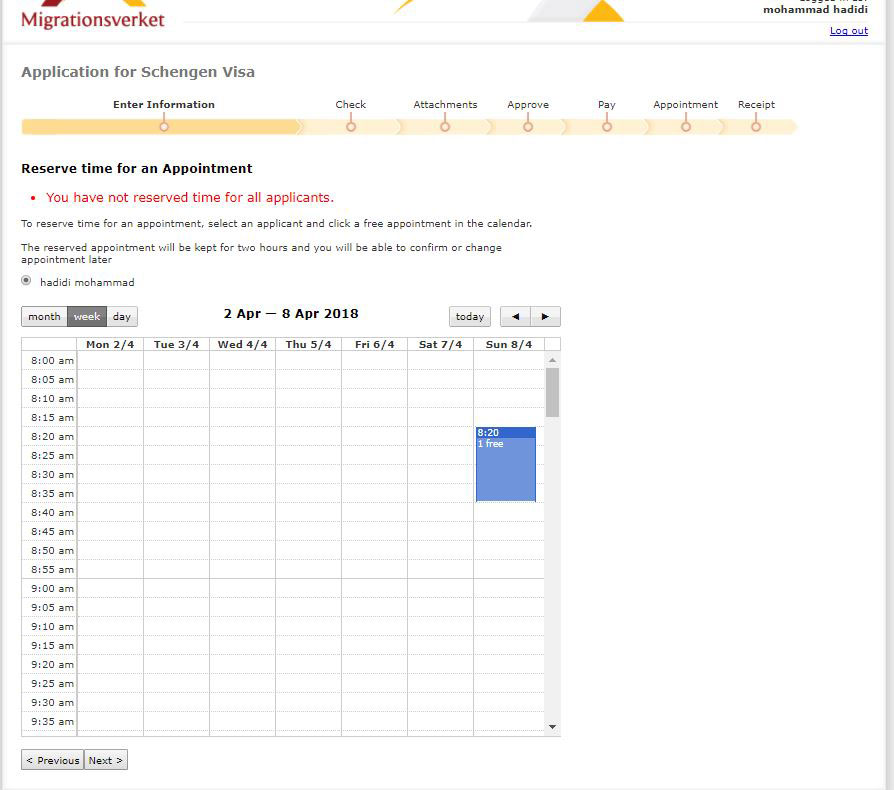Click the Appointment step marker circle
The image size is (894, 790).
coord(686,127)
